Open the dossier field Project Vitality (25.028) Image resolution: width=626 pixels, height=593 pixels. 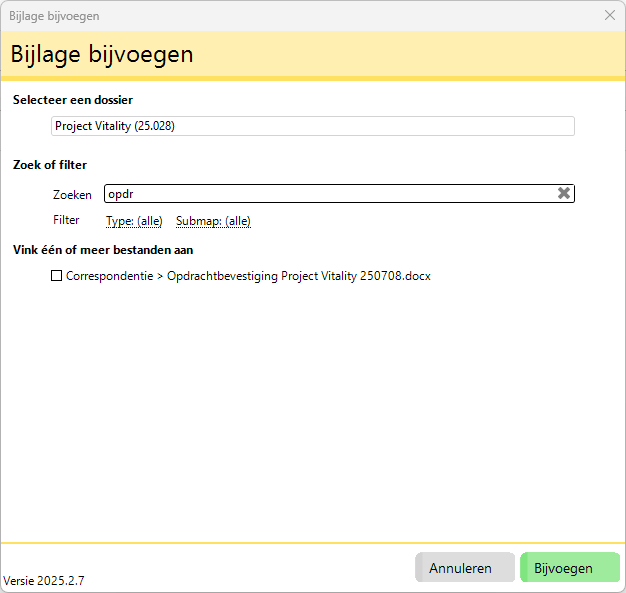313,126
